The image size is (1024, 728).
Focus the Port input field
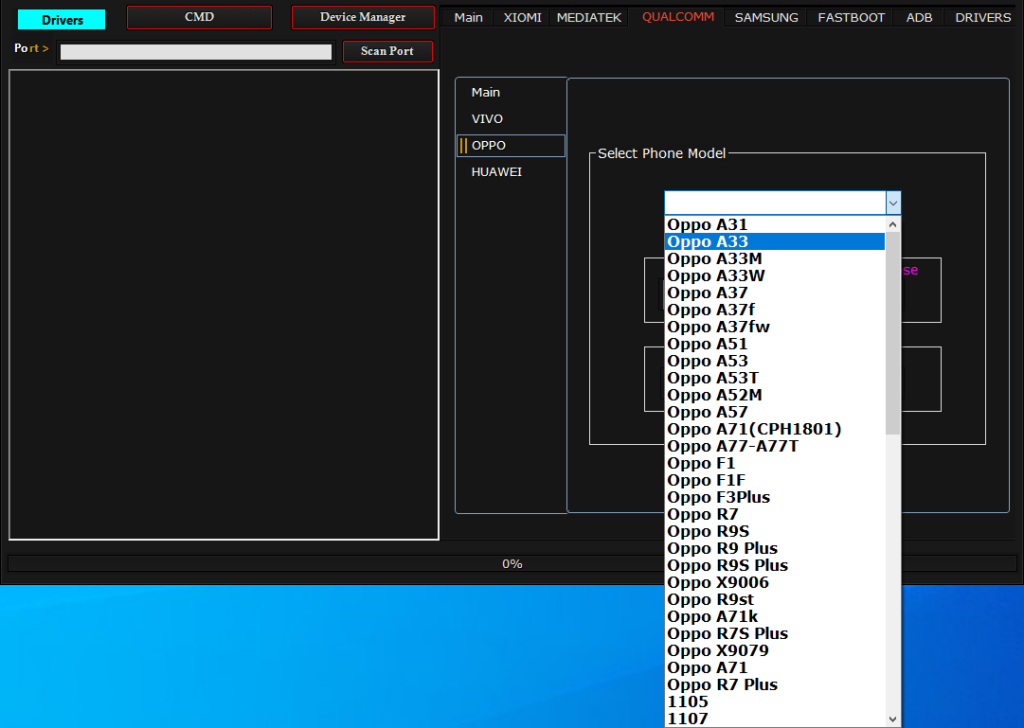[196, 52]
